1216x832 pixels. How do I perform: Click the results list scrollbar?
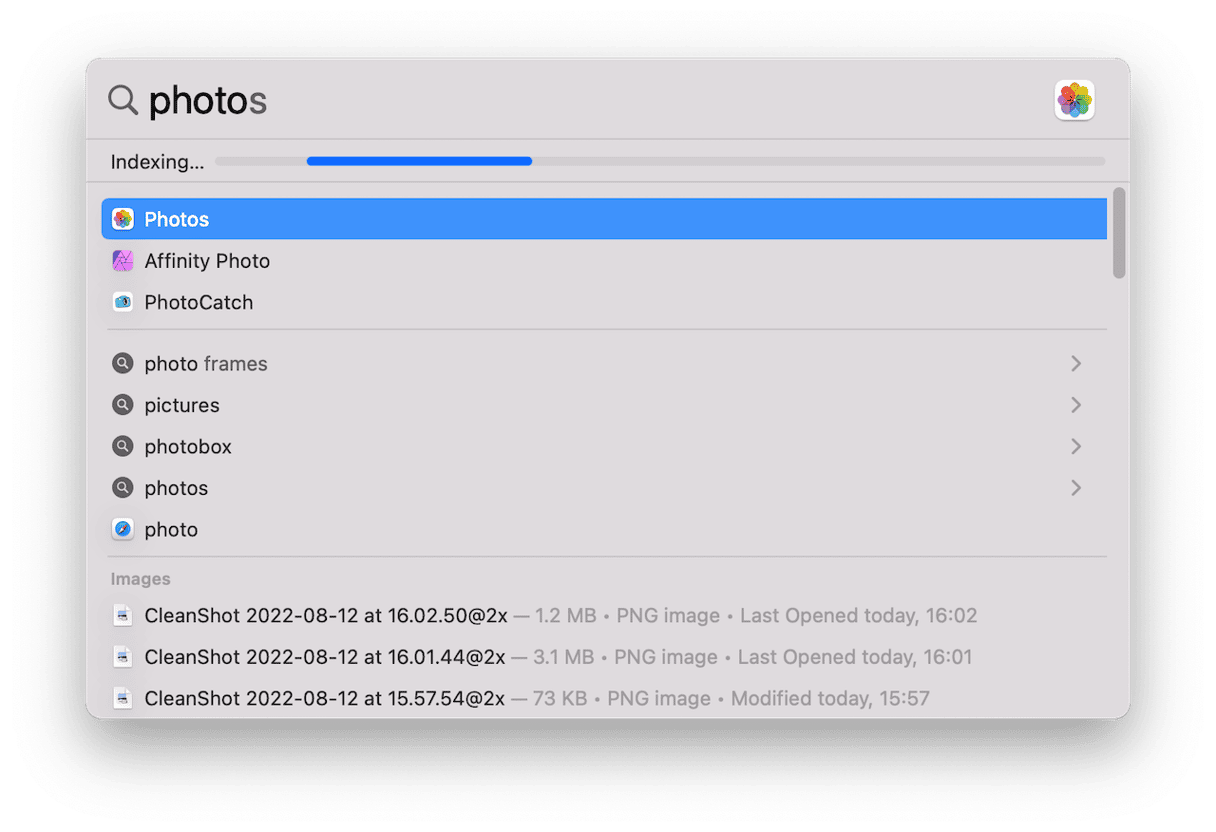[1119, 233]
